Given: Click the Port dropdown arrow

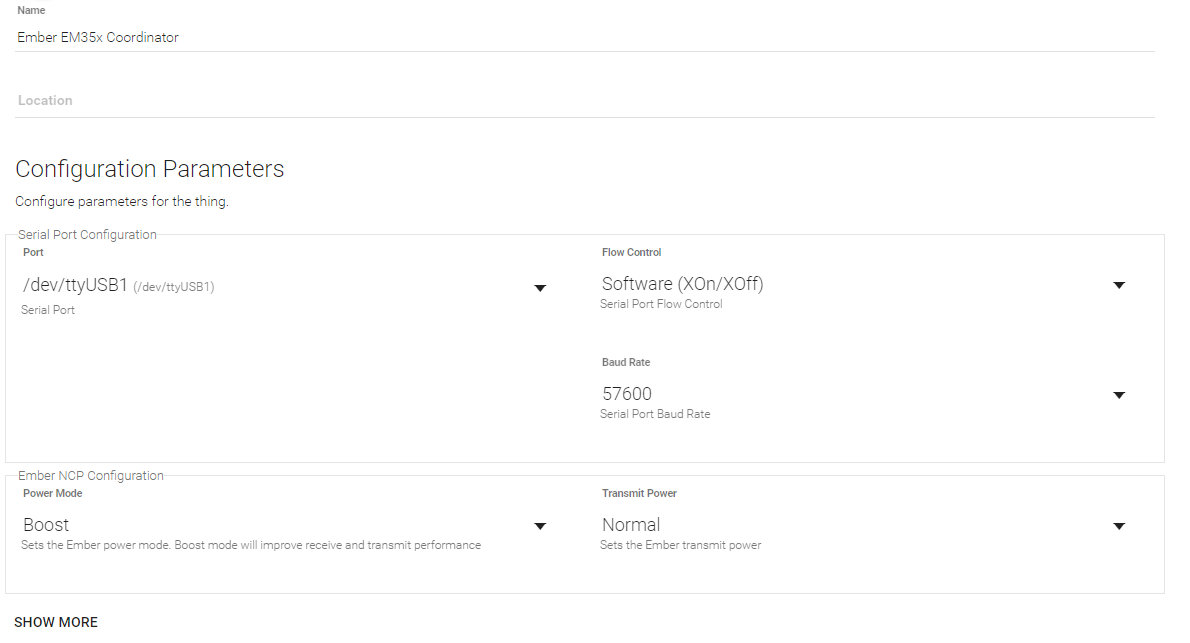Looking at the screenshot, I should [x=540, y=288].
